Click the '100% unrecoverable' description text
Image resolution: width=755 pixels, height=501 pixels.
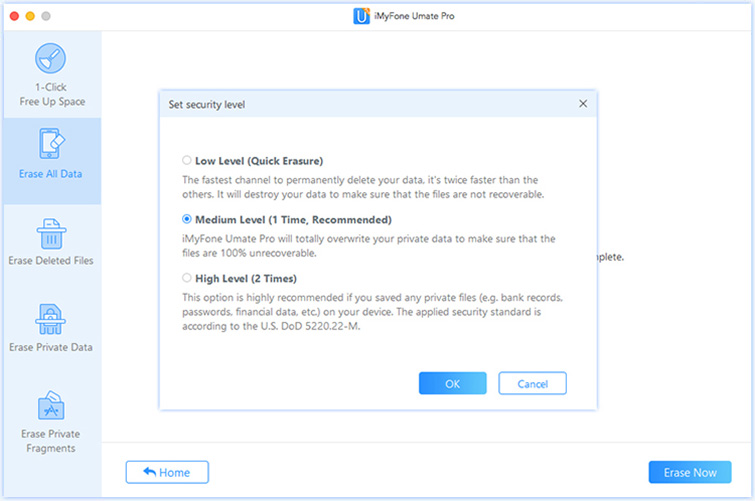(x=369, y=246)
